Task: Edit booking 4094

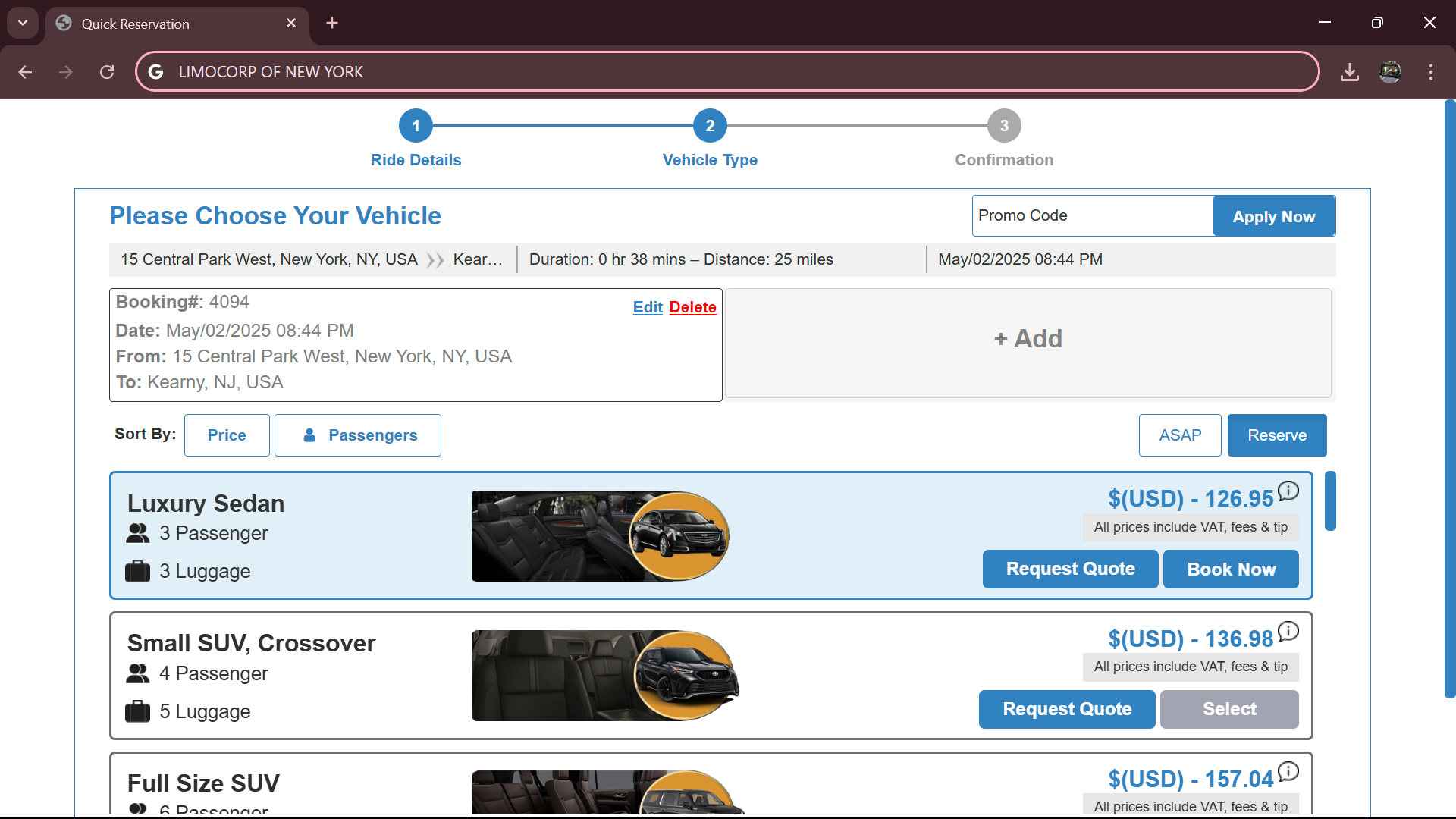Action: click(x=648, y=307)
